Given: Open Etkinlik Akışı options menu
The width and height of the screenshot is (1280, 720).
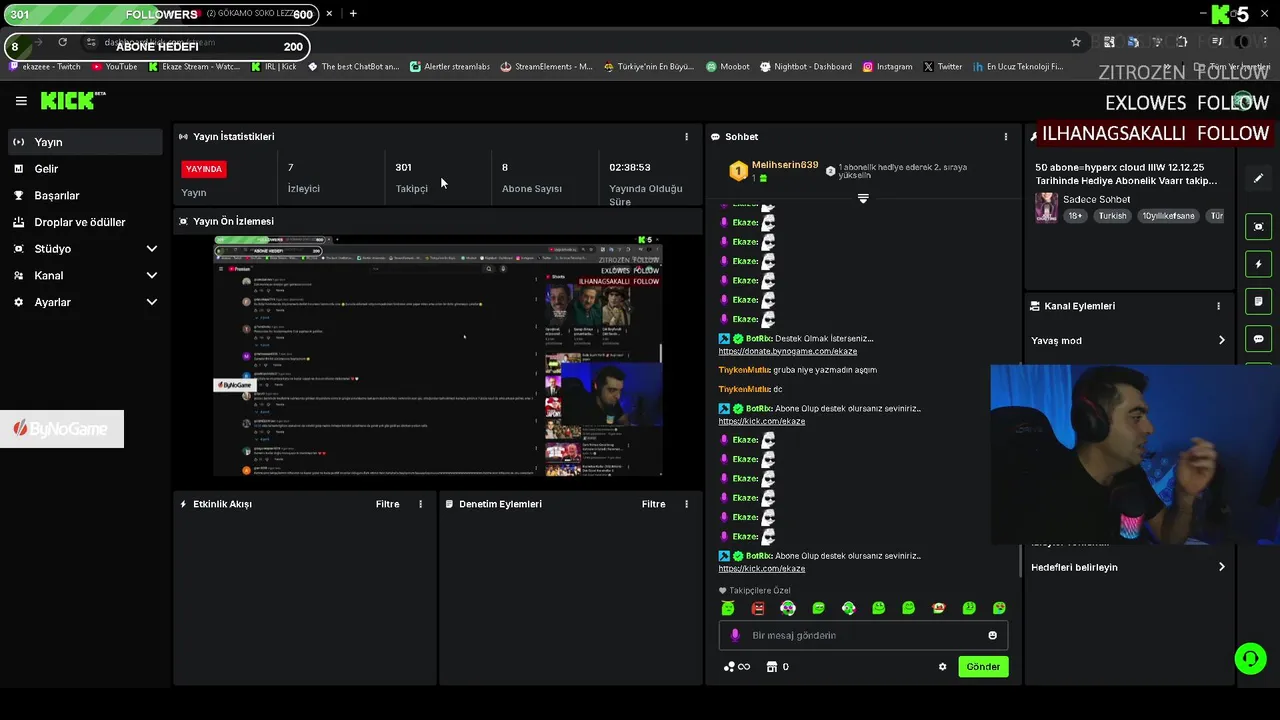Looking at the screenshot, I should (420, 504).
